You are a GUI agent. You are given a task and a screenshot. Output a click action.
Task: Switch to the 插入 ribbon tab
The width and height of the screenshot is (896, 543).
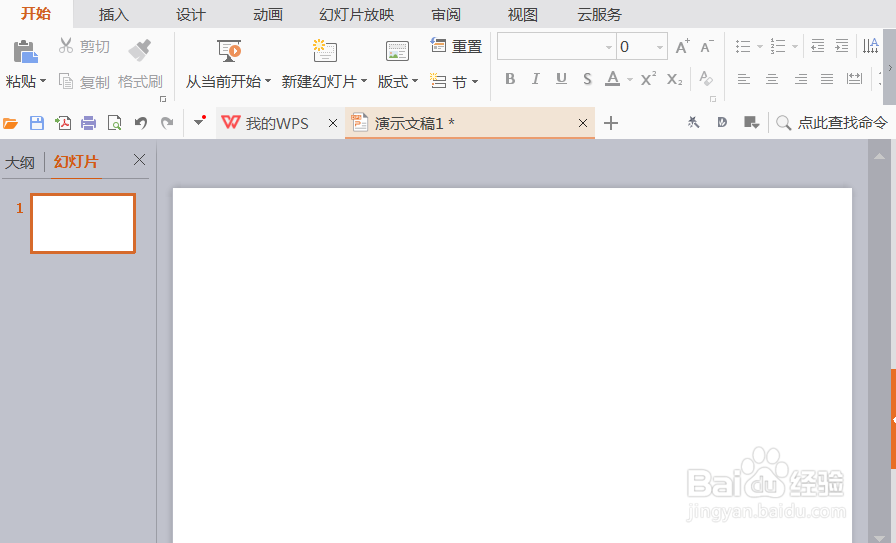114,14
